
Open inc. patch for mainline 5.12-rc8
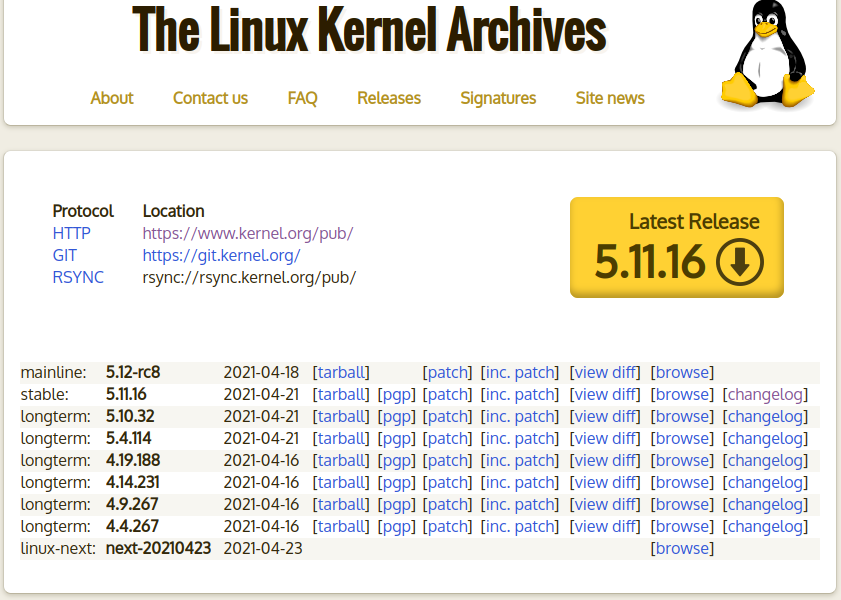coord(520,372)
